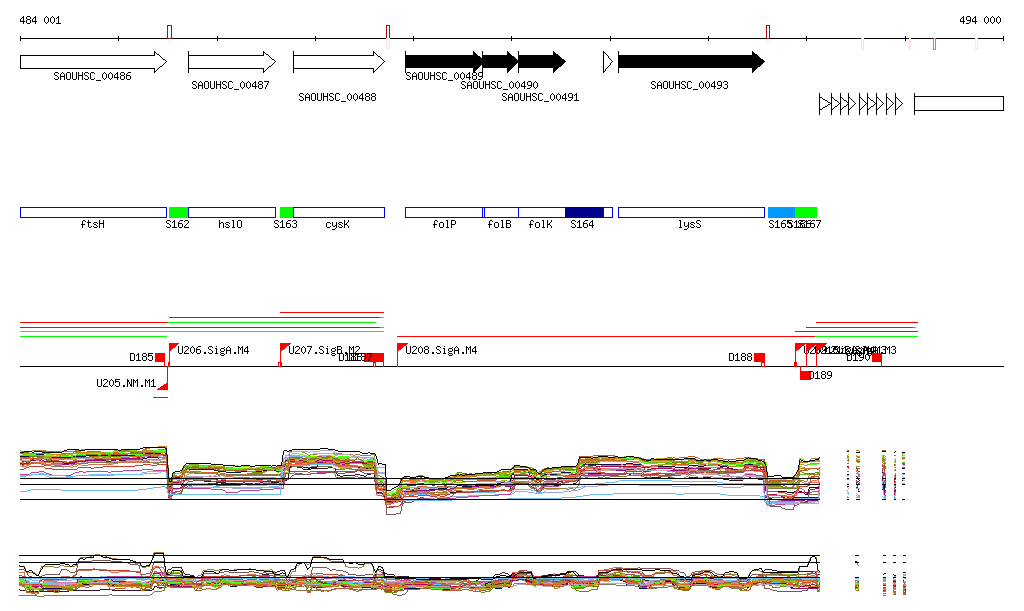Click the green S162 segment box
Screen dimensions: 1024x611
point(178,212)
